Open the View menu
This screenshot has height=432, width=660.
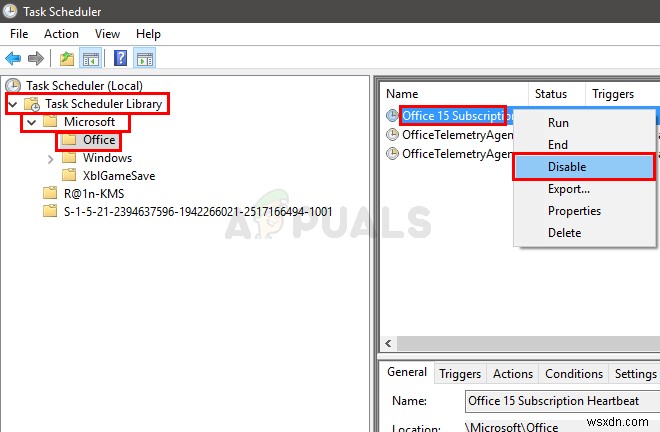pyautogui.click(x=107, y=34)
